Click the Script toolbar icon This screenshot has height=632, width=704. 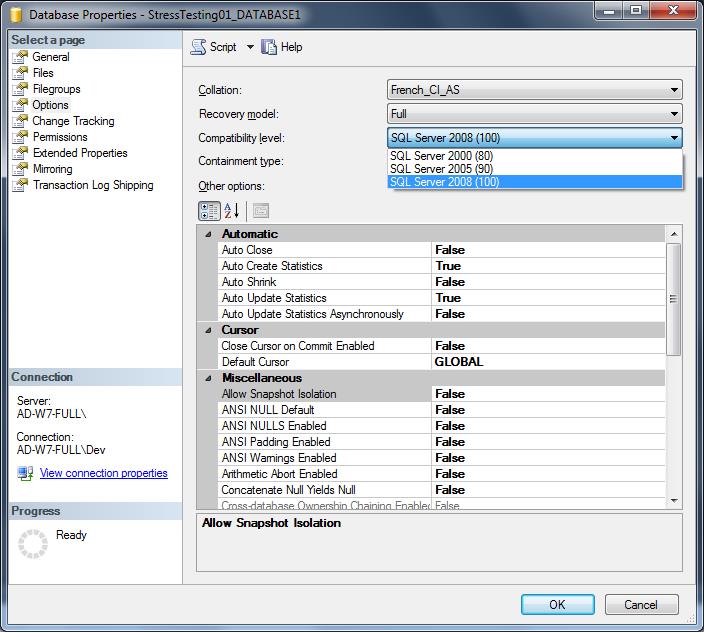(198, 47)
